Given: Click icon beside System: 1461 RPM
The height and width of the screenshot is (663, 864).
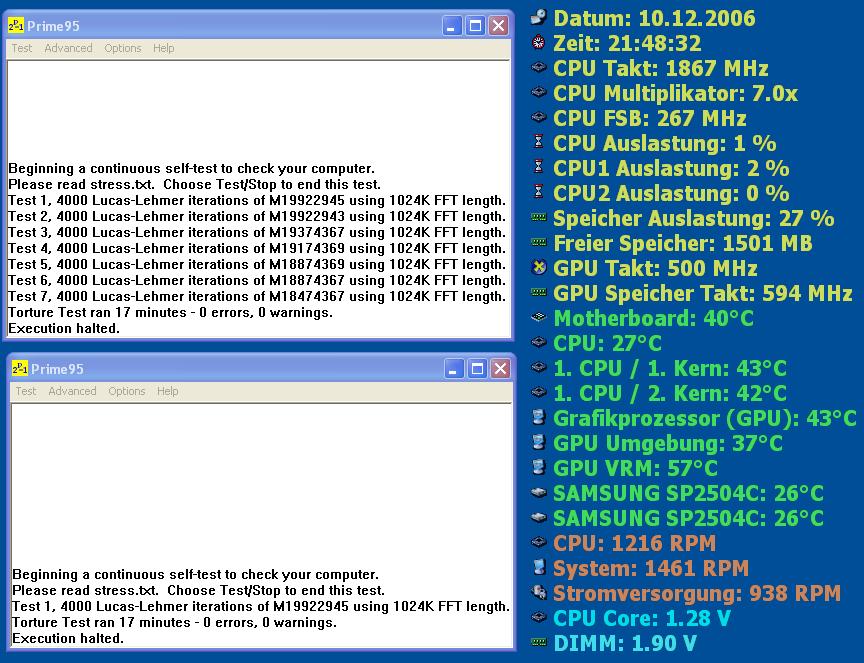Looking at the screenshot, I should point(539,567).
